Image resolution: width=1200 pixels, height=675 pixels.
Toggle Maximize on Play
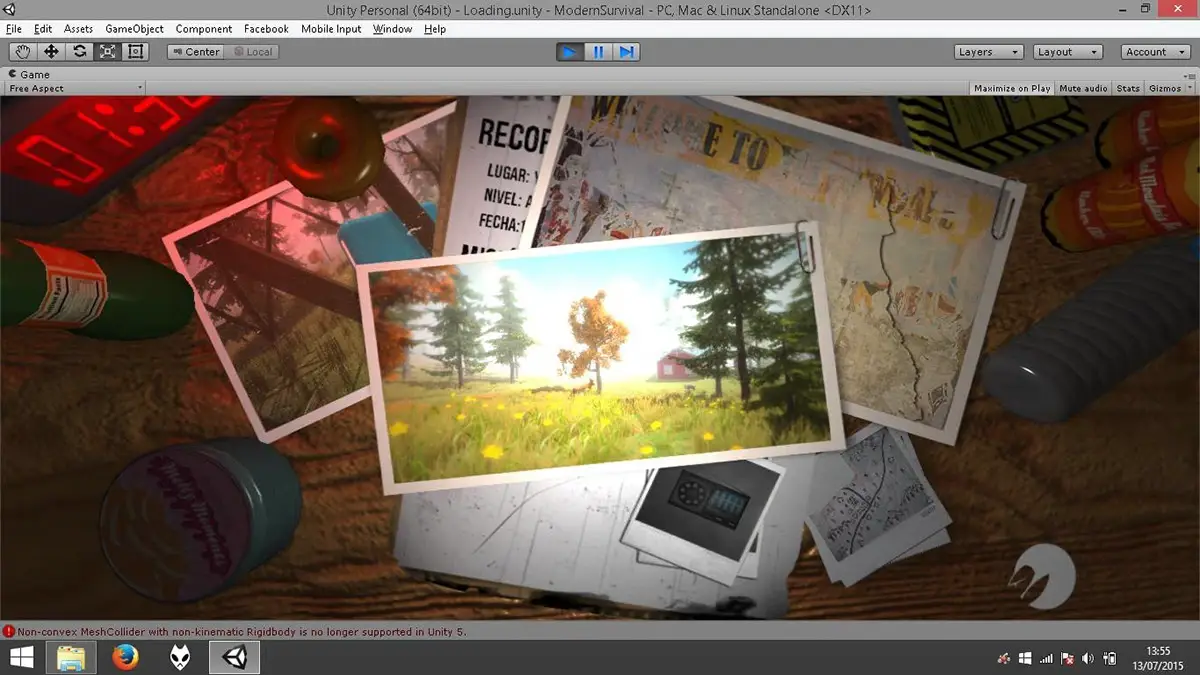[1012, 88]
